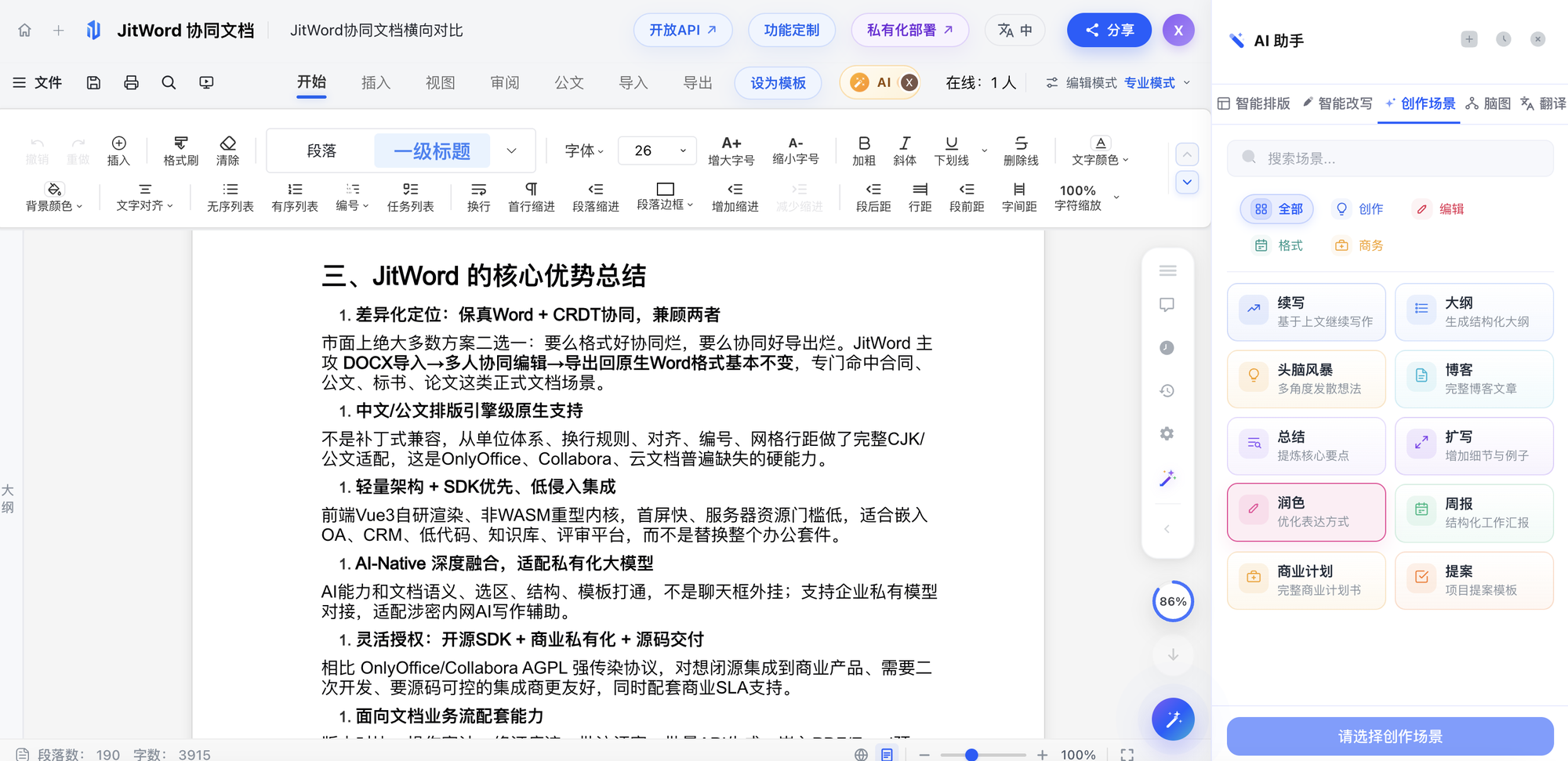
Task: Open the 背景颜色 background color dropdown
Action: pyautogui.click(x=53, y=197)
